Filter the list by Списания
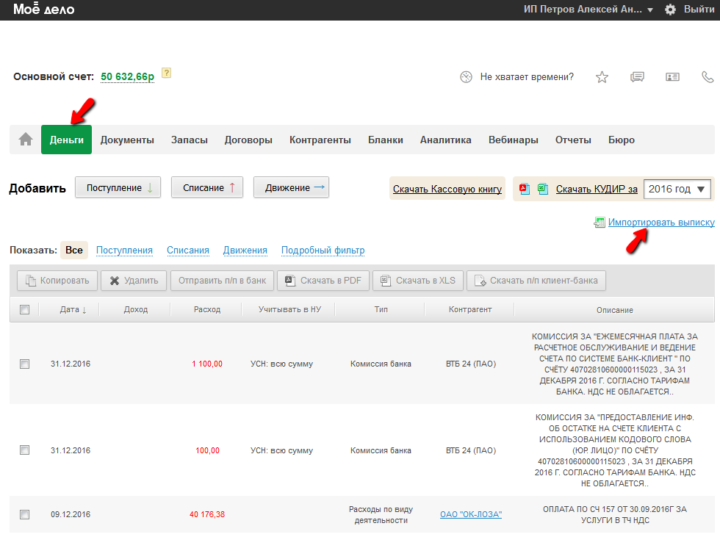 pos(188,250)
